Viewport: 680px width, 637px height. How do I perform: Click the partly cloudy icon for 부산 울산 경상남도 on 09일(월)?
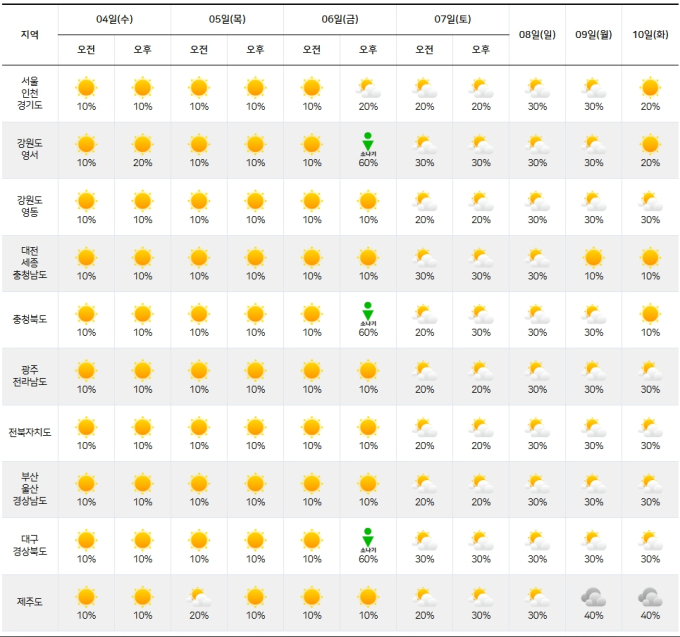(x=593, y=483)
